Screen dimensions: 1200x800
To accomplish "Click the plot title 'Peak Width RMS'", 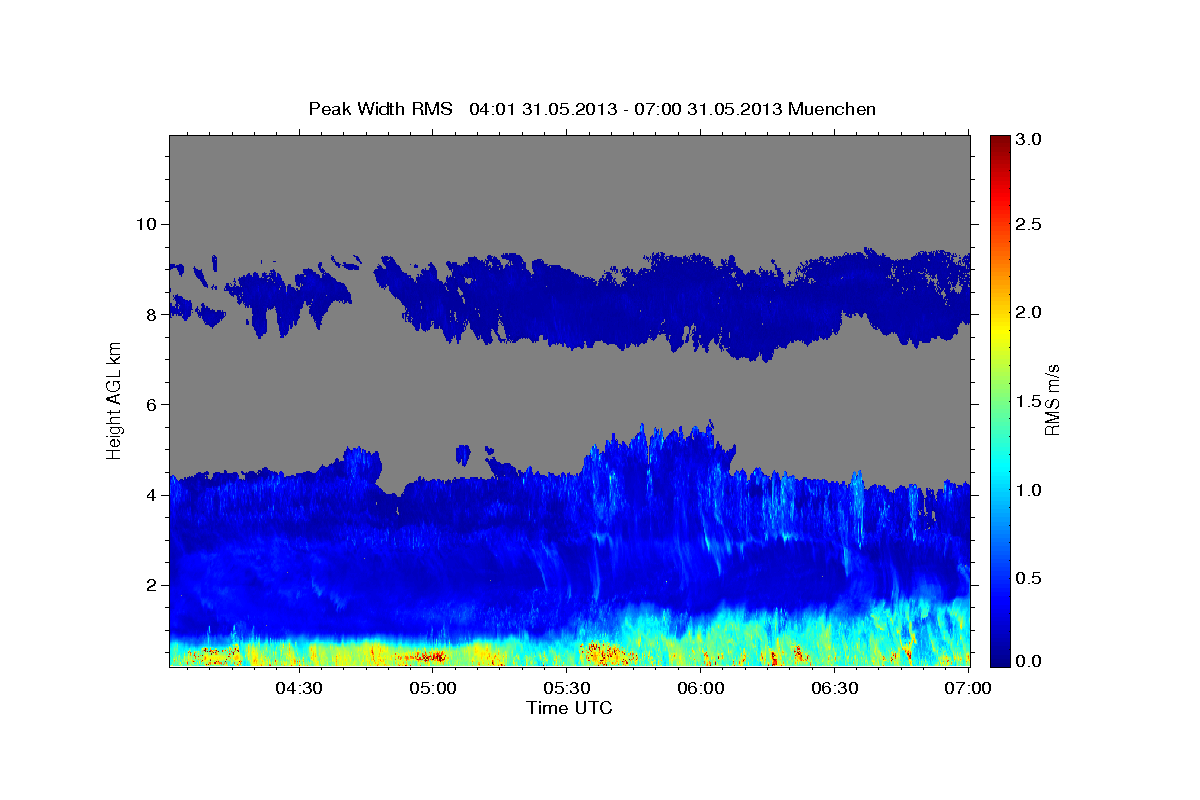I will (380, 109).
